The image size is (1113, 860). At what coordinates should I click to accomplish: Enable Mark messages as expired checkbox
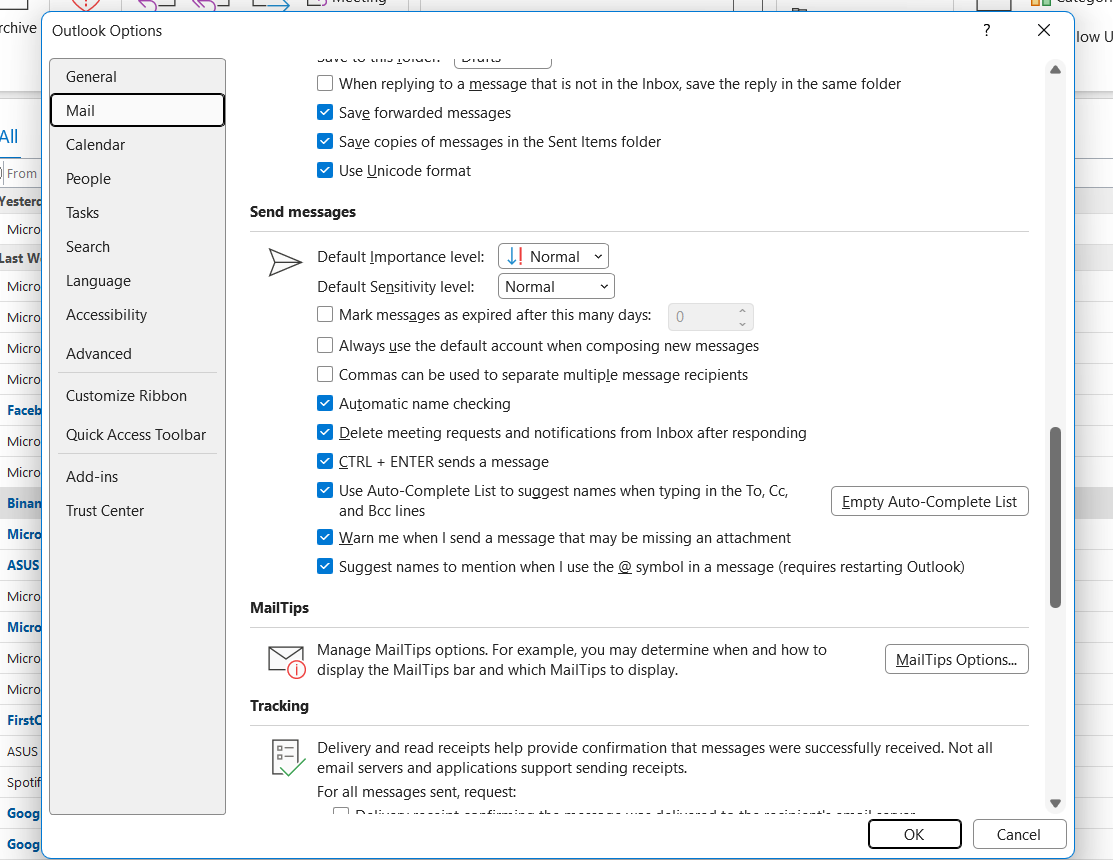coord(325,314)
